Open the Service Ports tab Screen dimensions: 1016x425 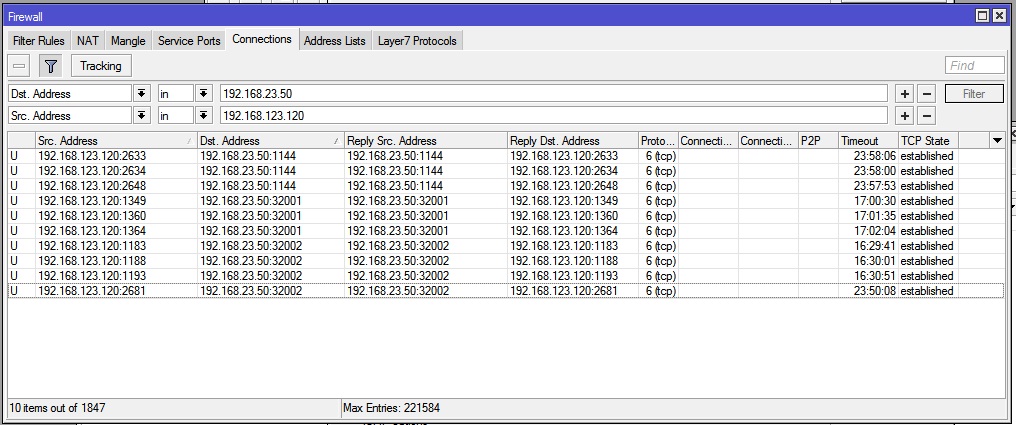[x=189, y=41]
